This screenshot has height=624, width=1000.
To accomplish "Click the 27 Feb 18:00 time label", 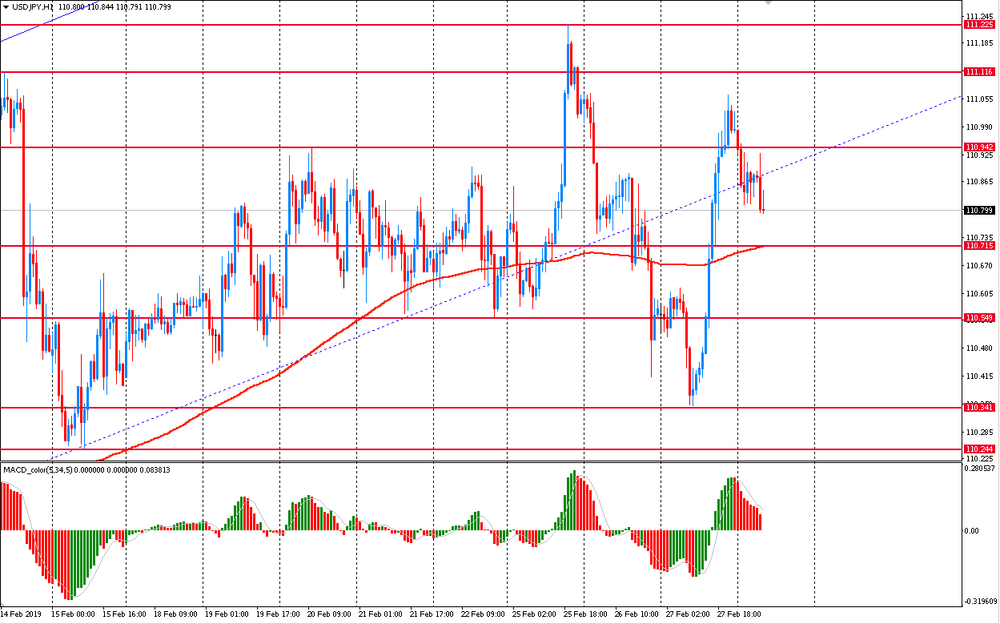I will point(739,614).
